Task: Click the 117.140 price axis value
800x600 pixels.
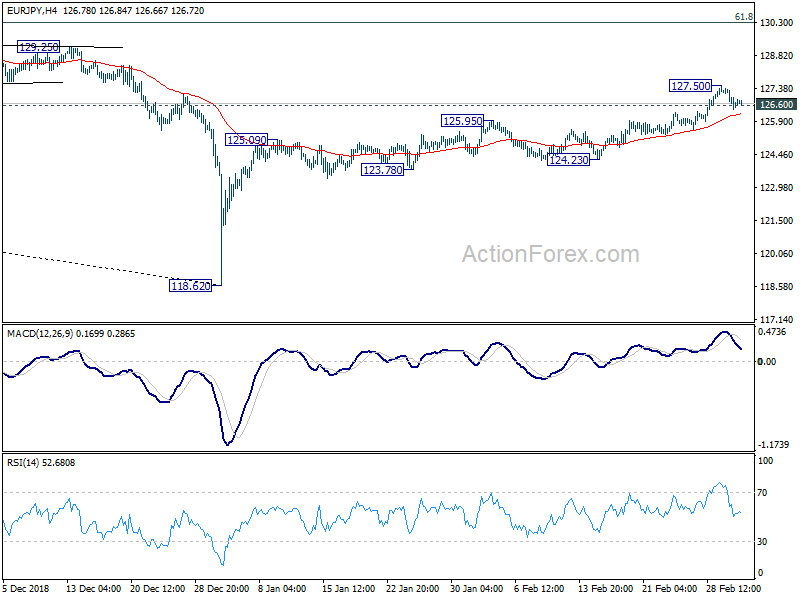Action: point(777,320)
